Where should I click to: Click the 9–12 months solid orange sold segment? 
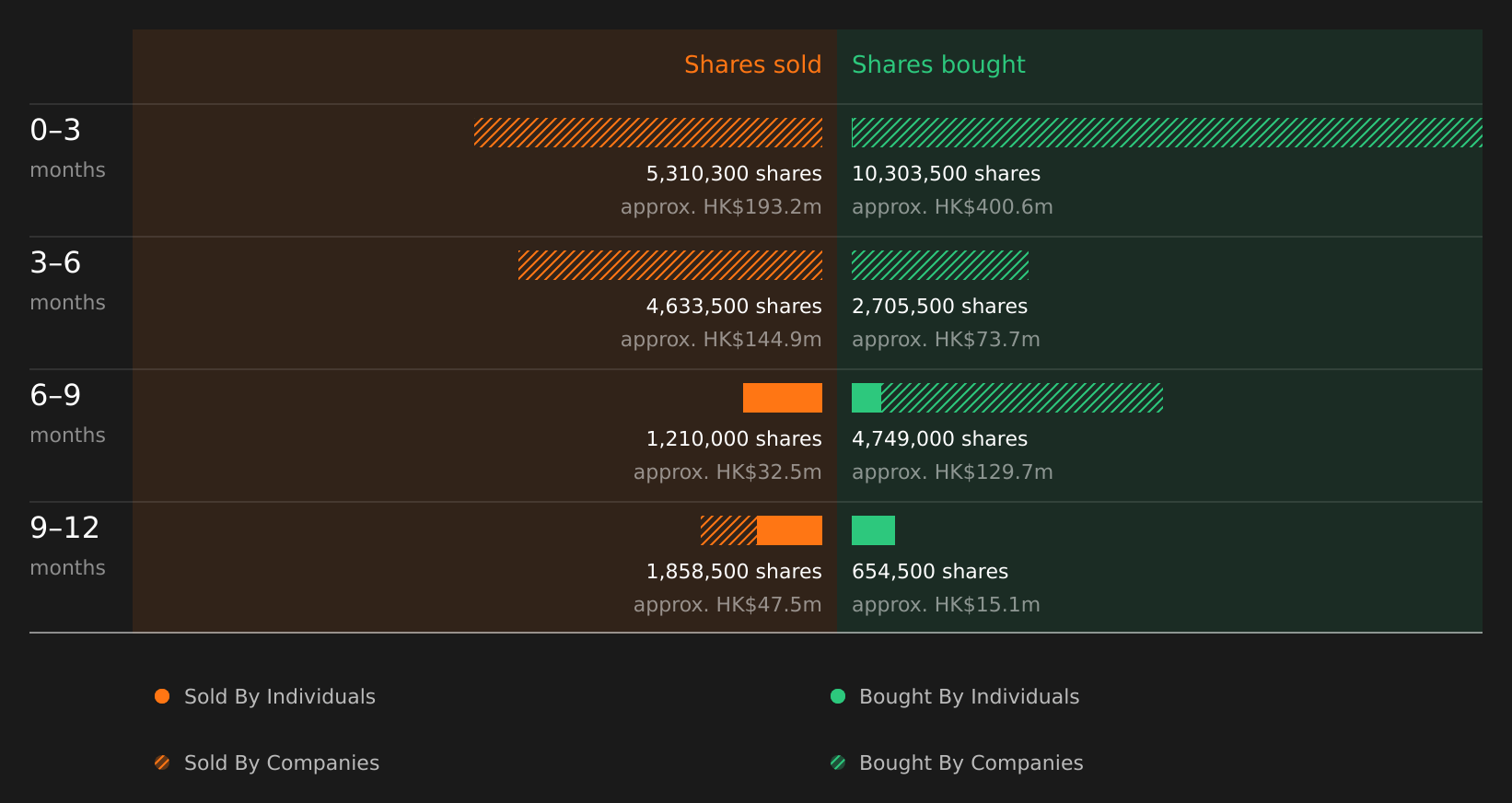point(789,530)
